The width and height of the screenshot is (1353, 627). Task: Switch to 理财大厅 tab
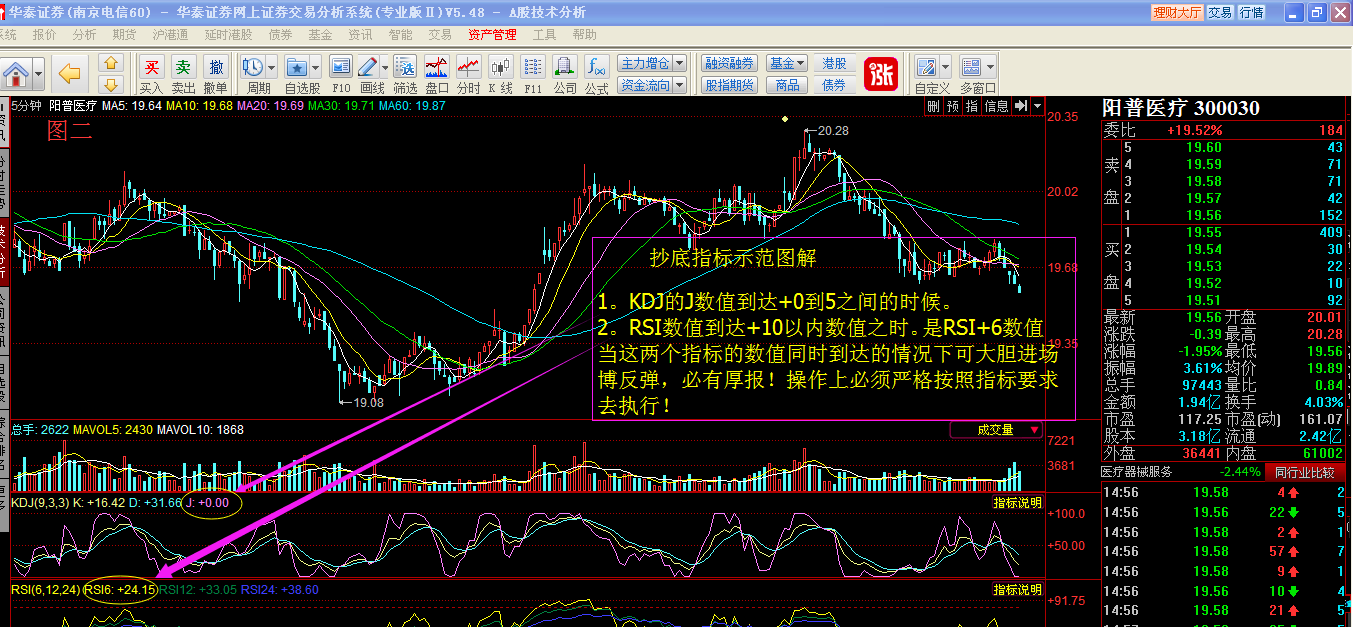1176,12
